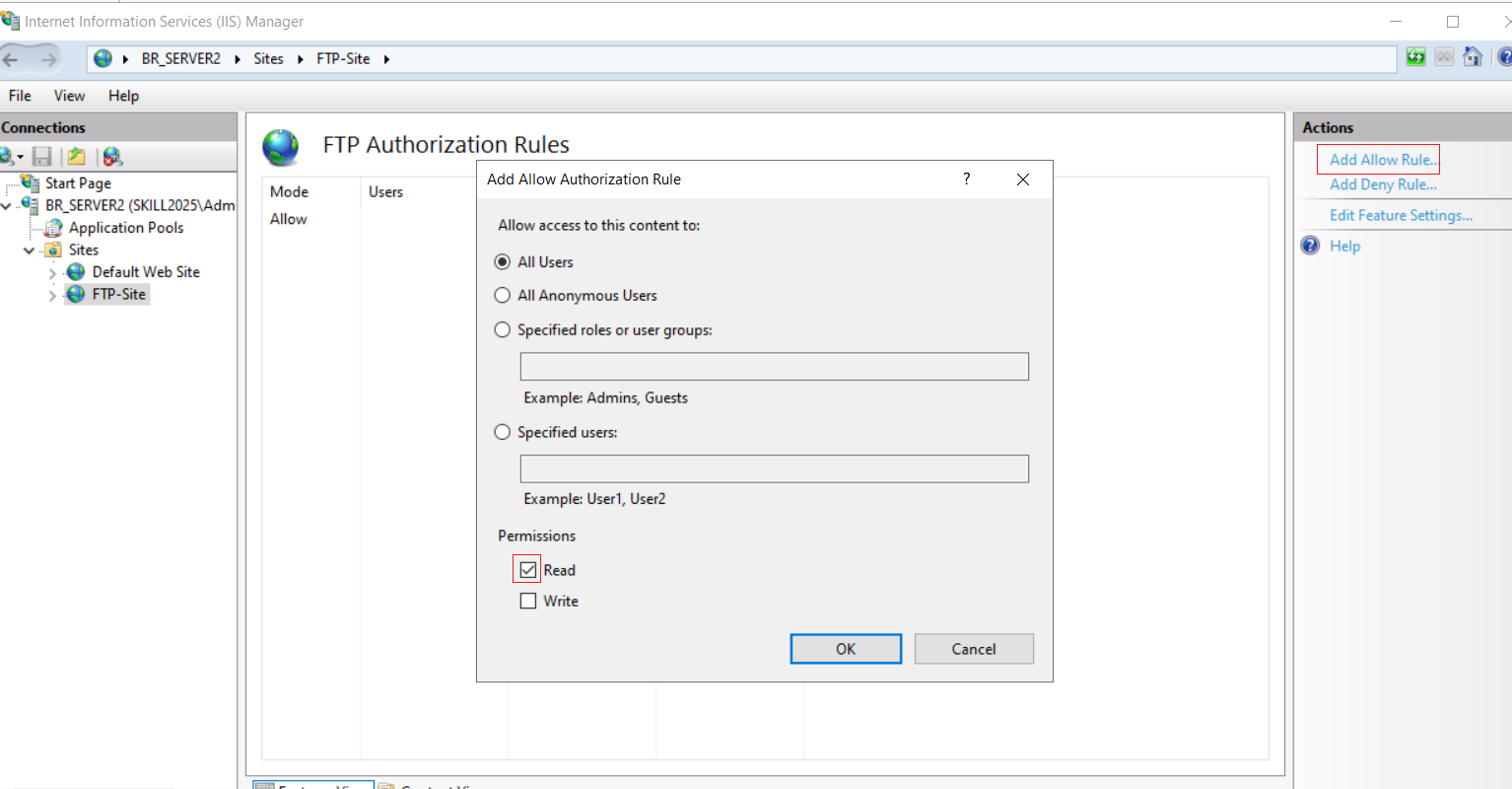
Task: Select Specified roles or user groups option
Action: [503, 329]
